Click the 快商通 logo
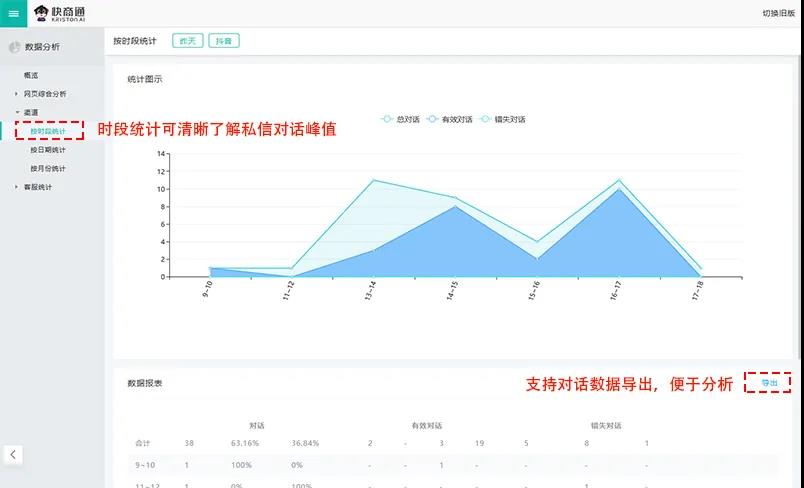Image resolution: width=804 pixels, height=488 pixels. coord(61,13)
